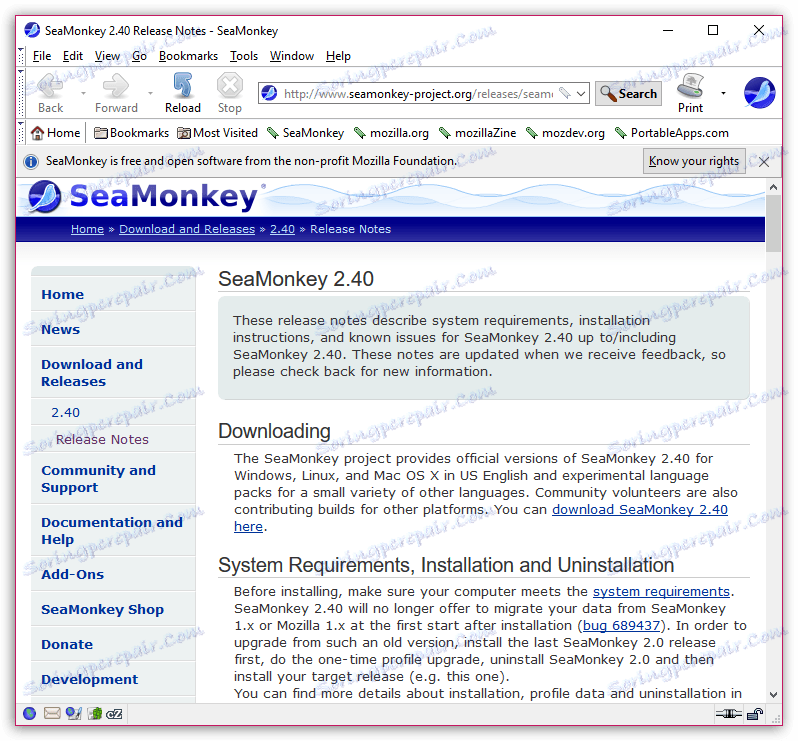Click the scrollbar up arrow

tap(773, 187)
